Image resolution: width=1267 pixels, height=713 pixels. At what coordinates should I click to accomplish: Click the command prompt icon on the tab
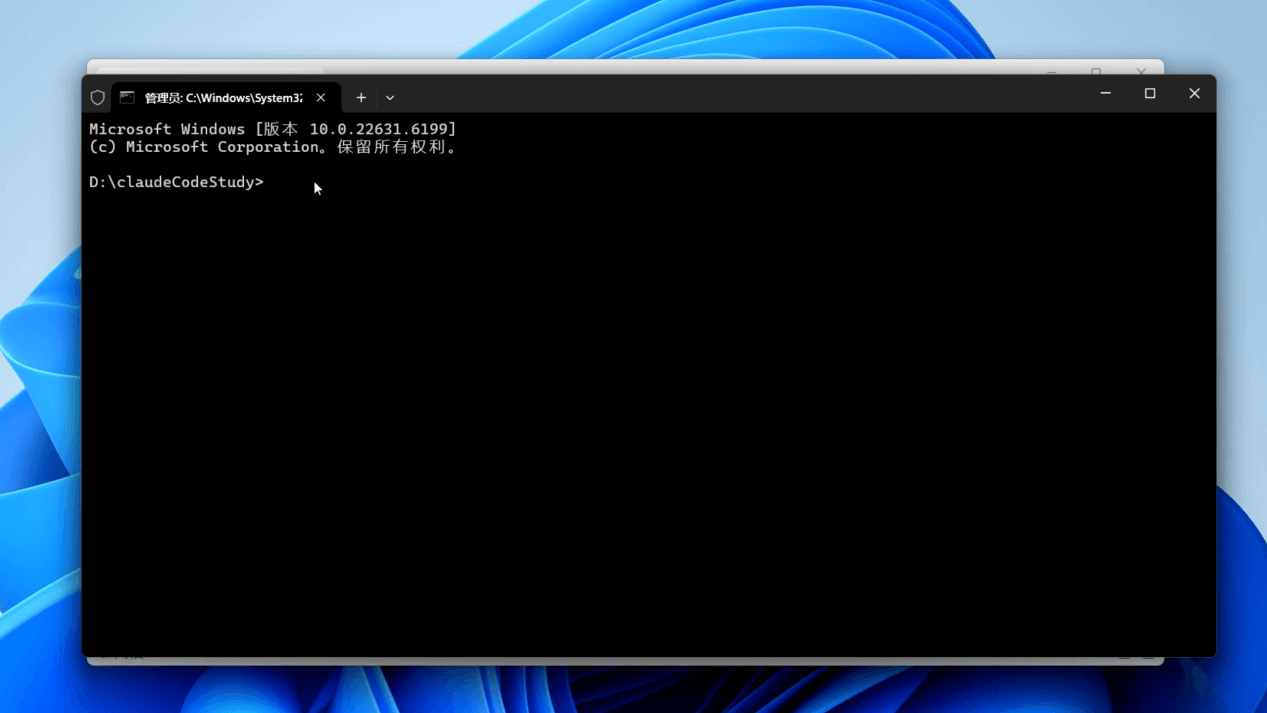point(127,98)
